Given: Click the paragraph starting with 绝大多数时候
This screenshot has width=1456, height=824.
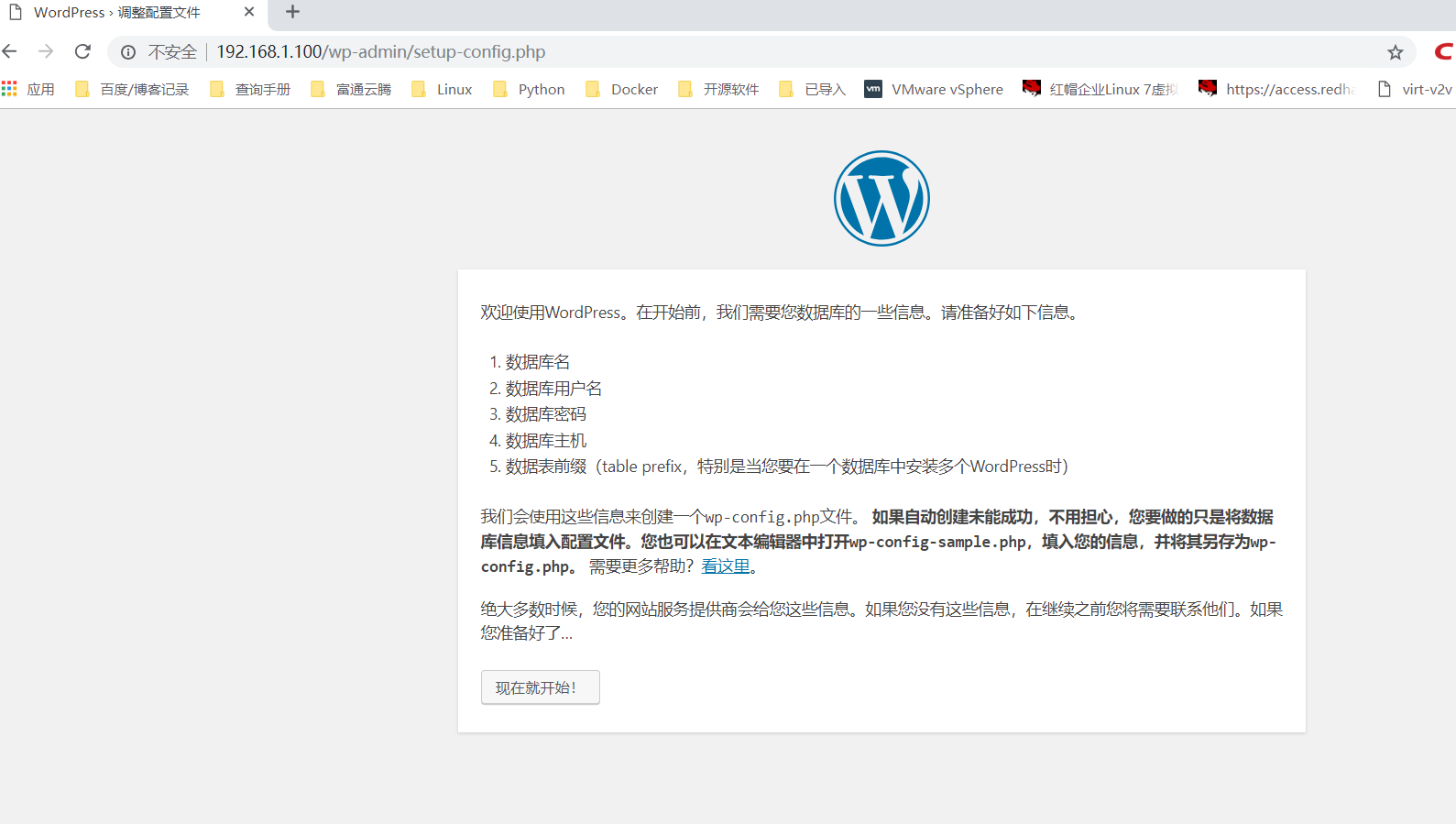Looking at the screenshot, I should 881,621.
